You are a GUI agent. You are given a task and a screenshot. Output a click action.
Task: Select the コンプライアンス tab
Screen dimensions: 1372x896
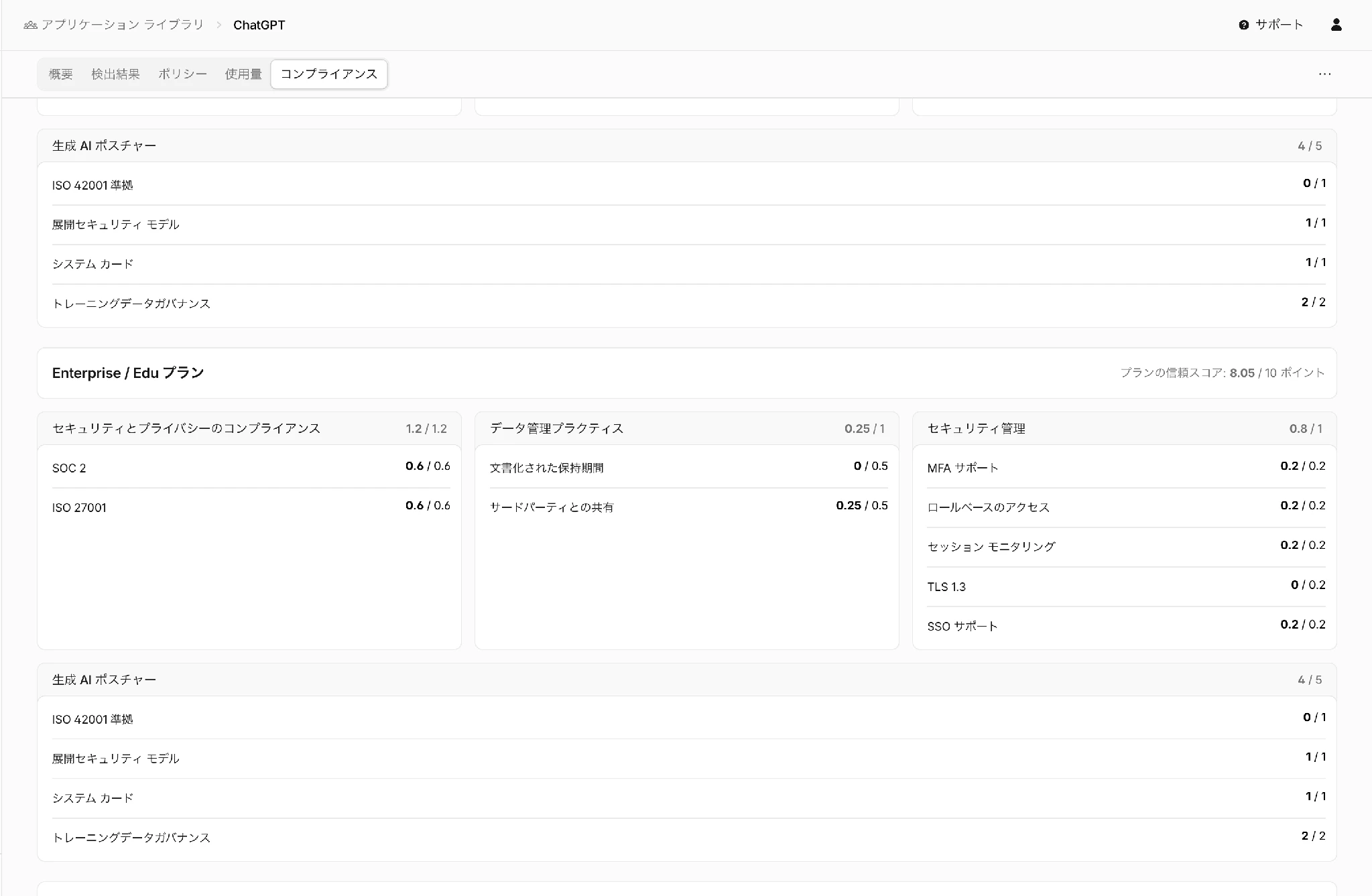tap(328, 74)
